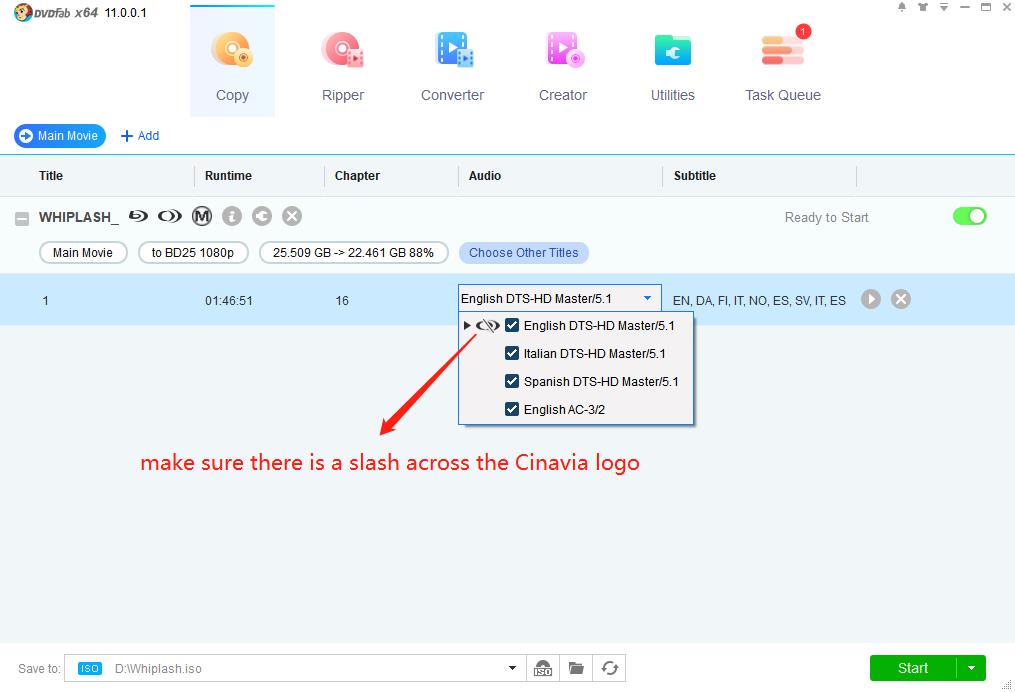
Task: Click the subtitle list EN, DA, FI, IT
Action: (x=759, y=300)
